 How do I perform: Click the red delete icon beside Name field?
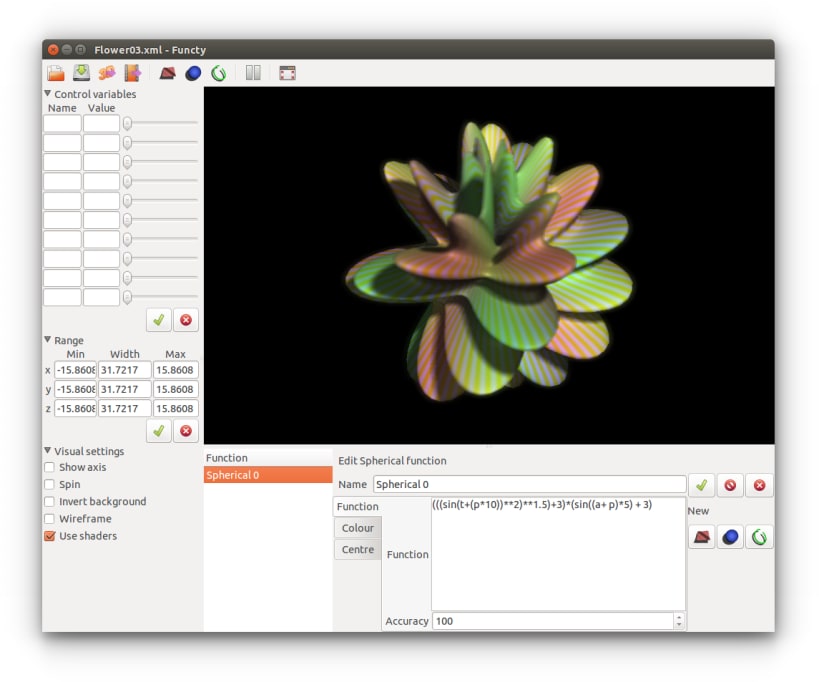[759, 485]
